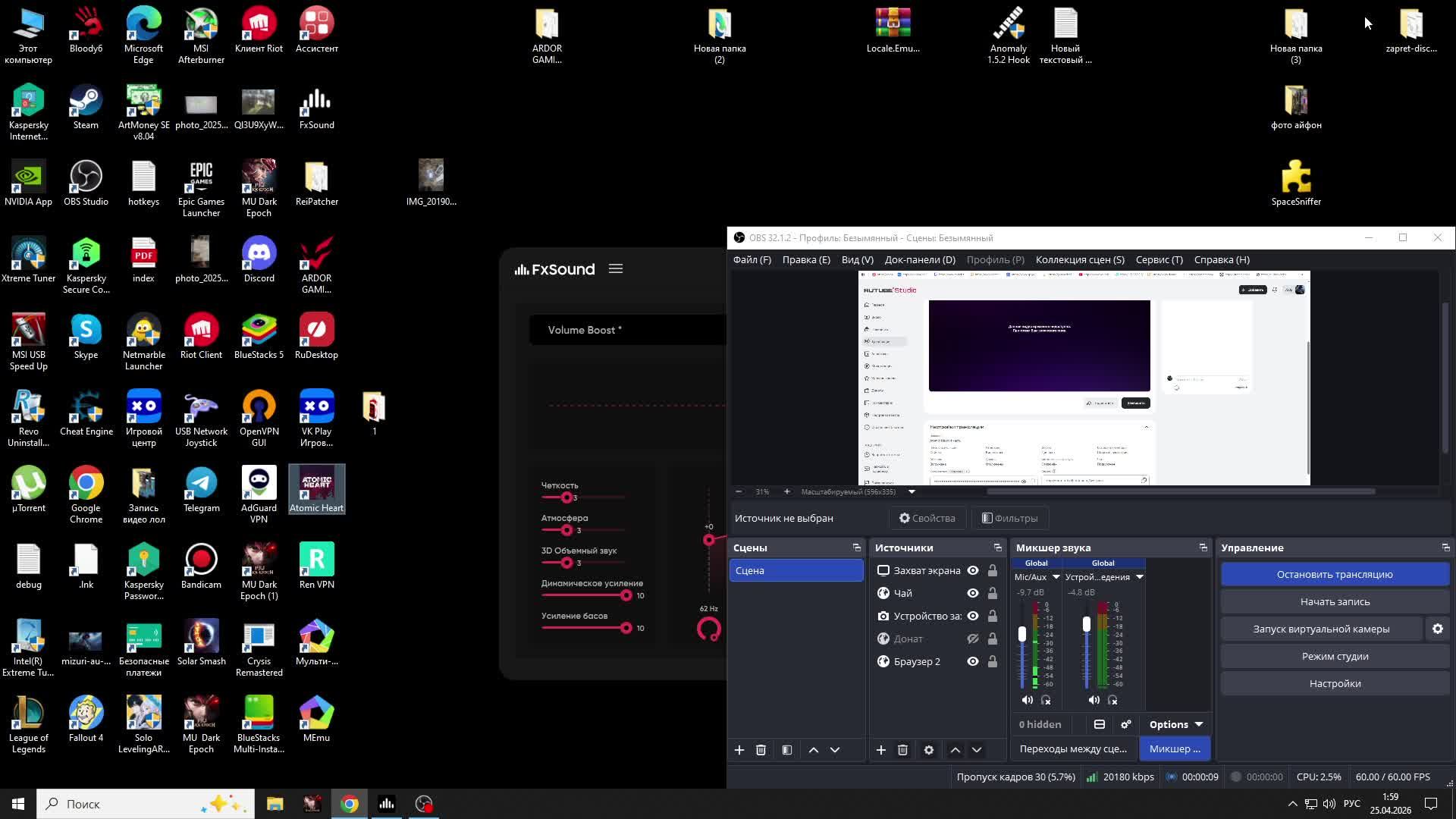Image resolution: width=1456 pixels, height=819 pixels.
Task: Open the Коллекция сцен menu
Action: click(1079, 259)
